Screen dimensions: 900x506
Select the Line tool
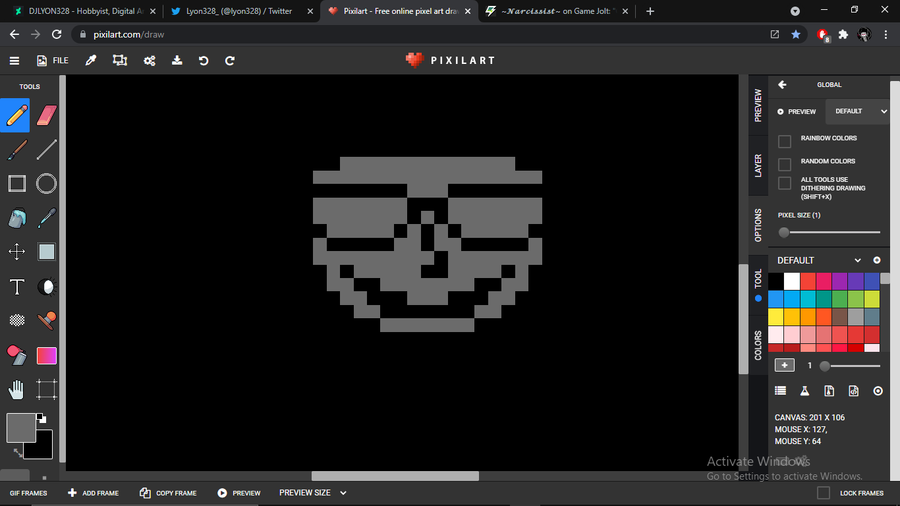[x=46, y=150]
